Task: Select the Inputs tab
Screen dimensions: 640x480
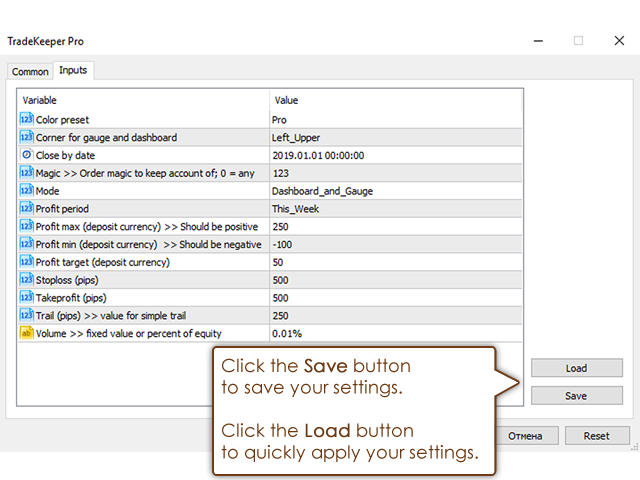Action: point(73,70)
